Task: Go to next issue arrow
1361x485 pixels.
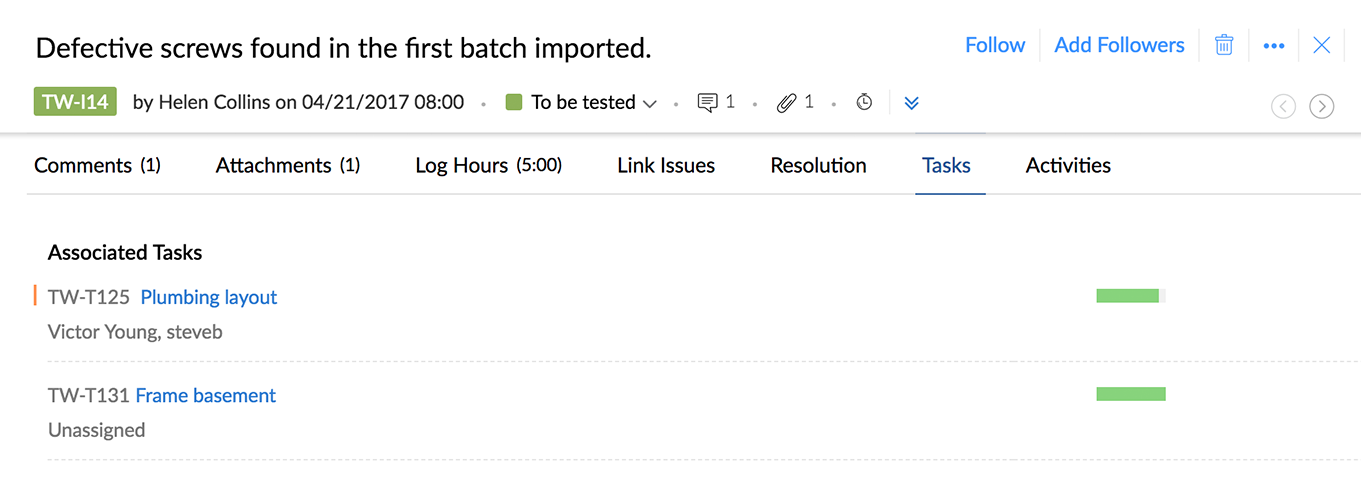Action: pos(1322,106)
